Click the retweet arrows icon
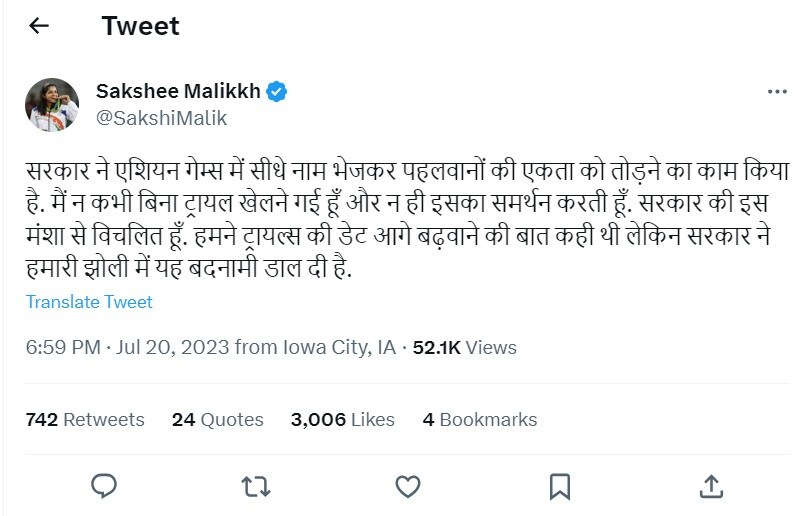Screen dimensions: 808x516 coord(256,486)
